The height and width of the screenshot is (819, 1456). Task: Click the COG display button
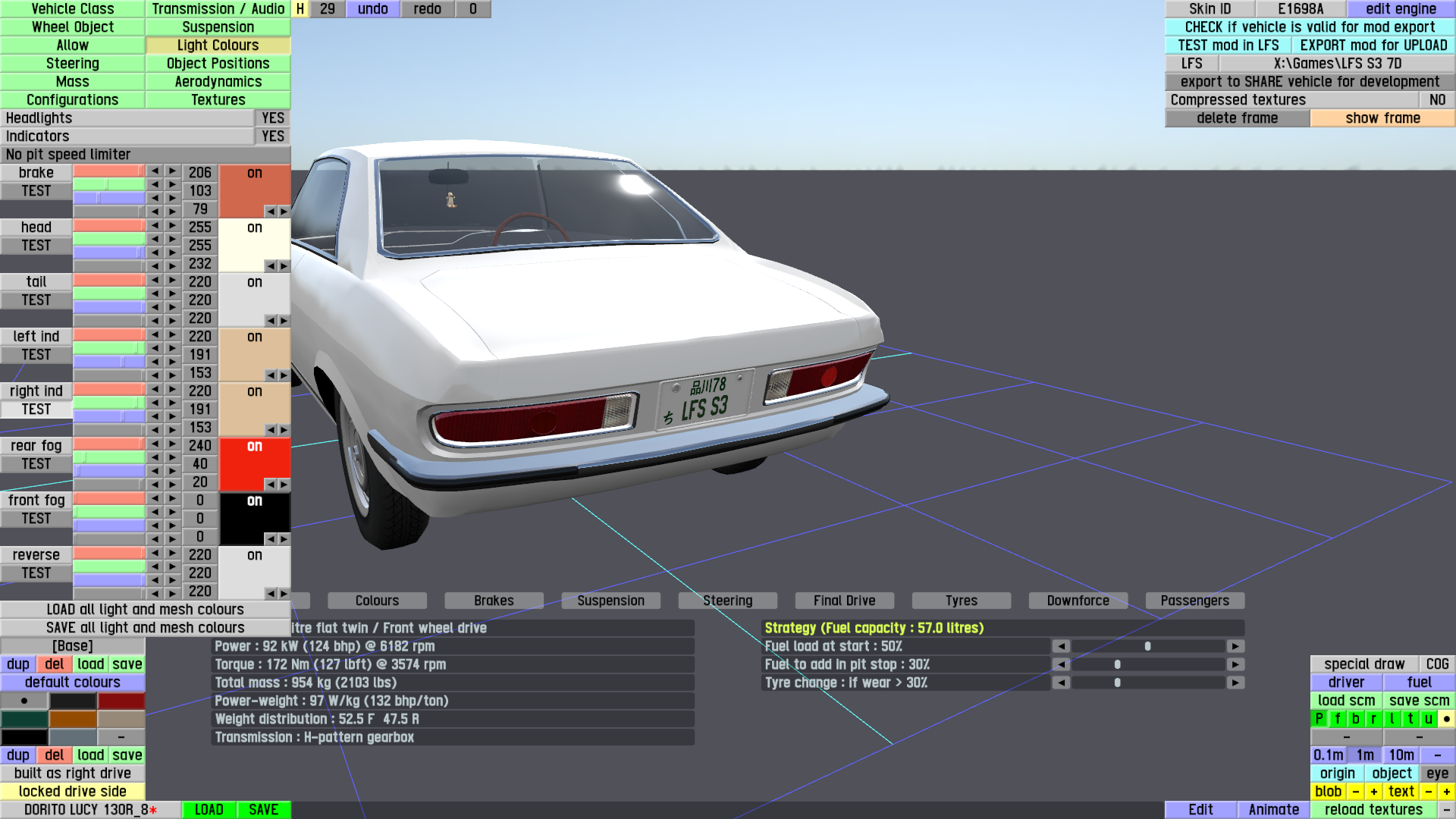[1437, 664]
